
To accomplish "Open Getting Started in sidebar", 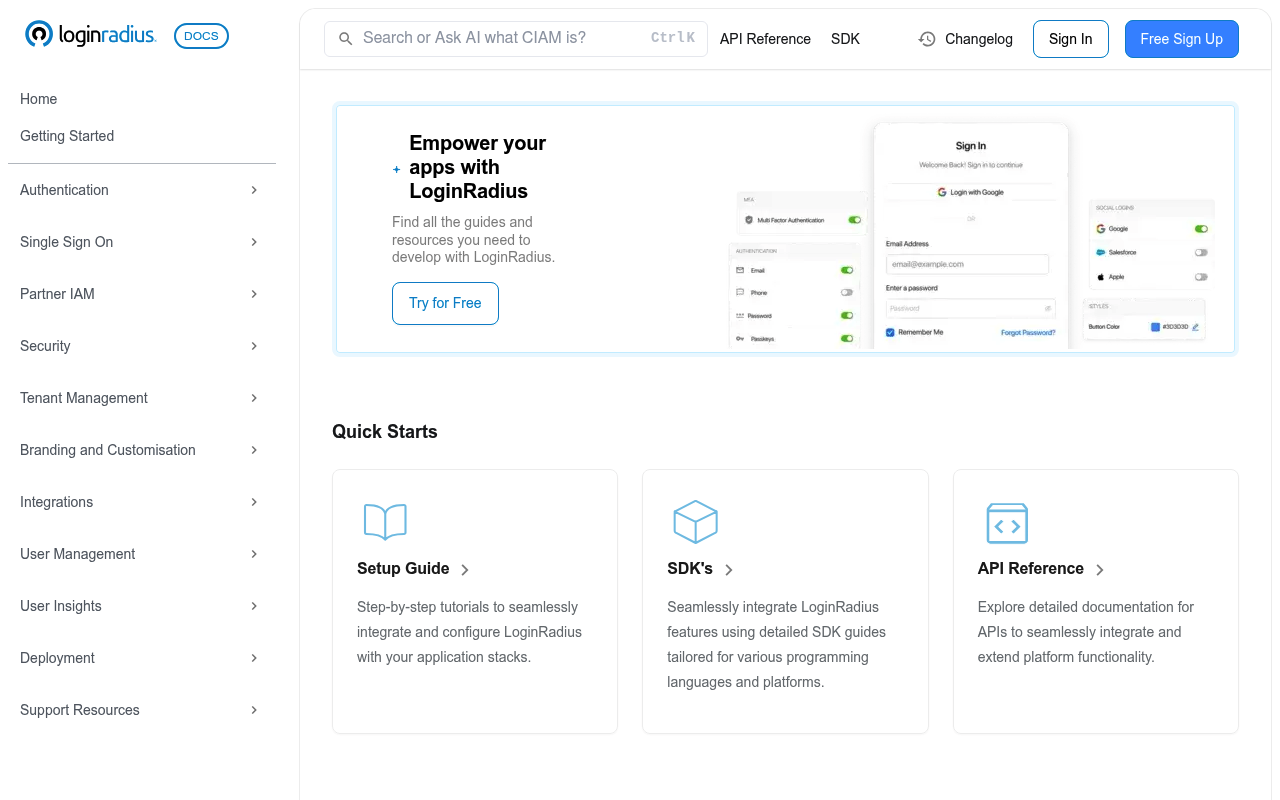I will point(67,136).
